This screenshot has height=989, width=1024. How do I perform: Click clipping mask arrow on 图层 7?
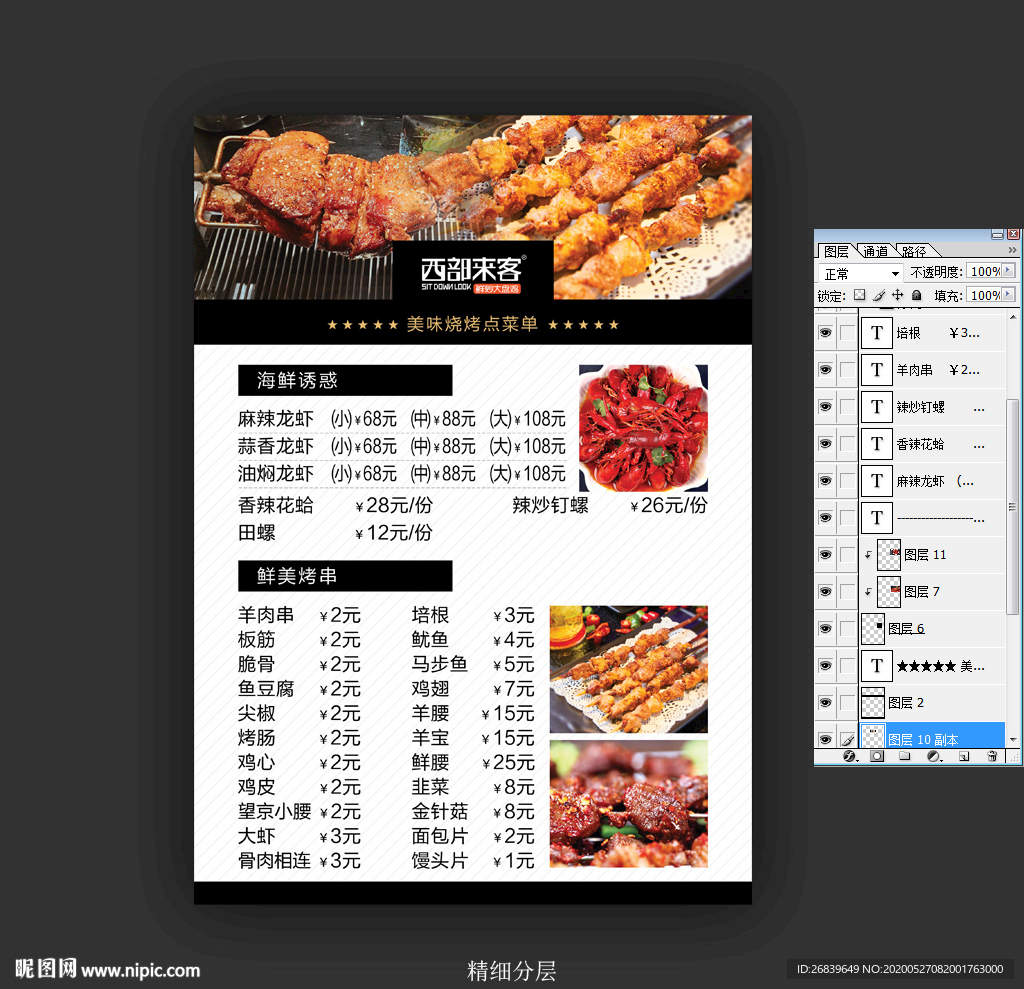[868, 592]
